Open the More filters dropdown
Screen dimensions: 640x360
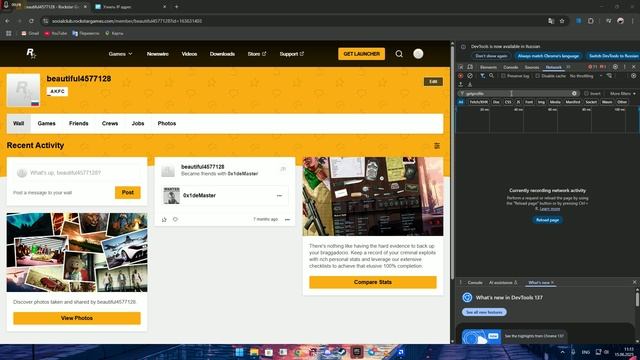[622, 93]
